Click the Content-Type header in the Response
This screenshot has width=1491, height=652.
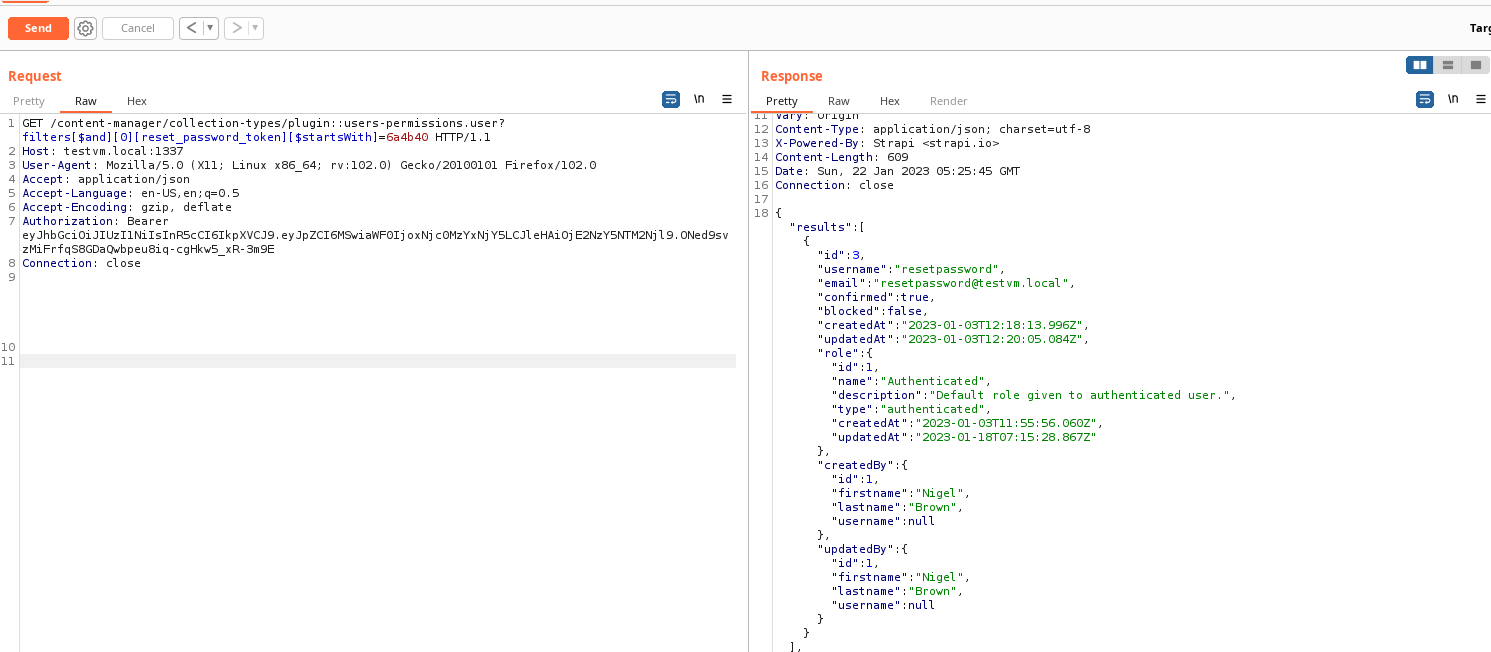click(x=933, y=129)
